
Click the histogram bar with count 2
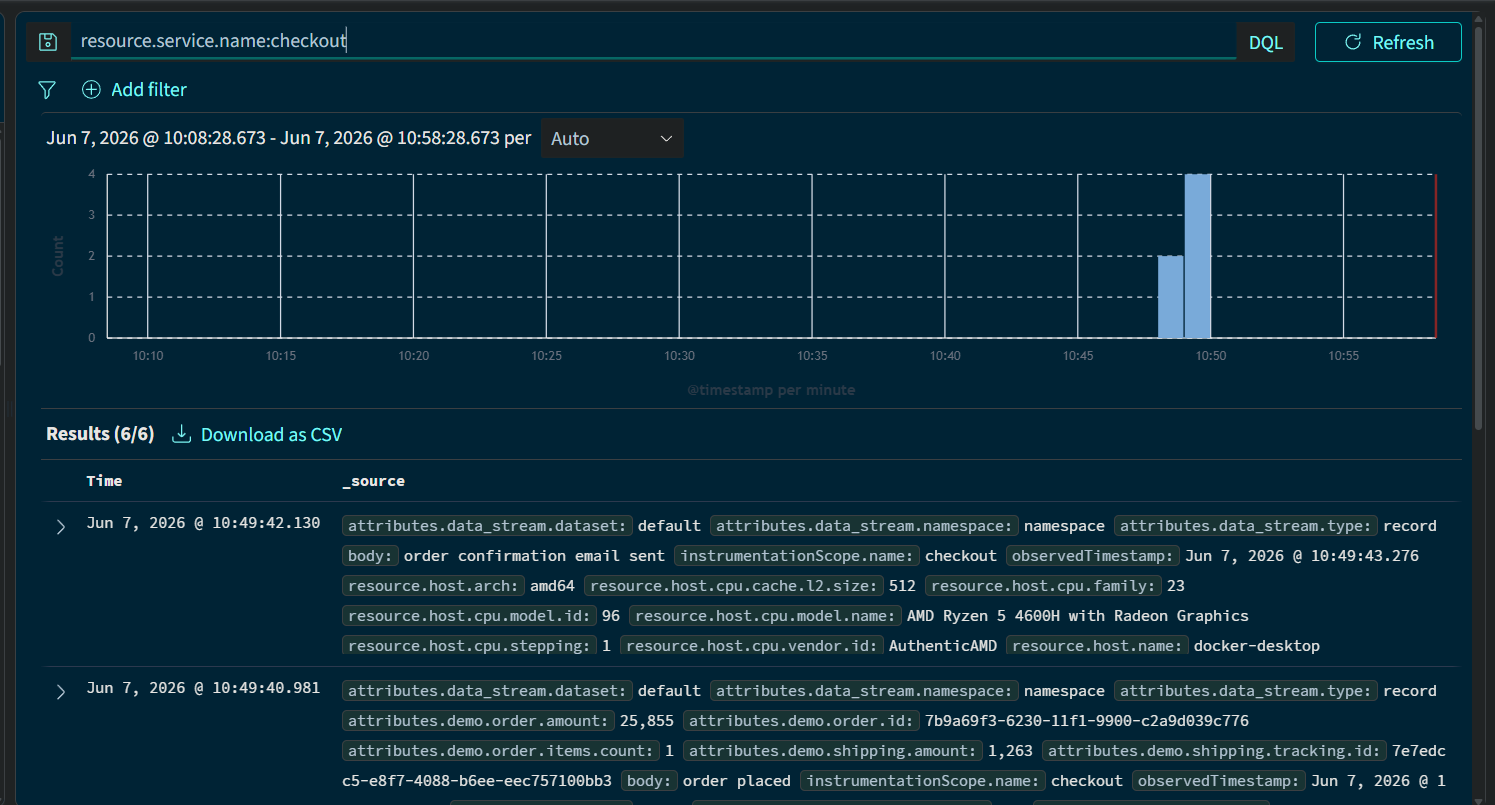pyautogui.click(x=1170, y=297)
